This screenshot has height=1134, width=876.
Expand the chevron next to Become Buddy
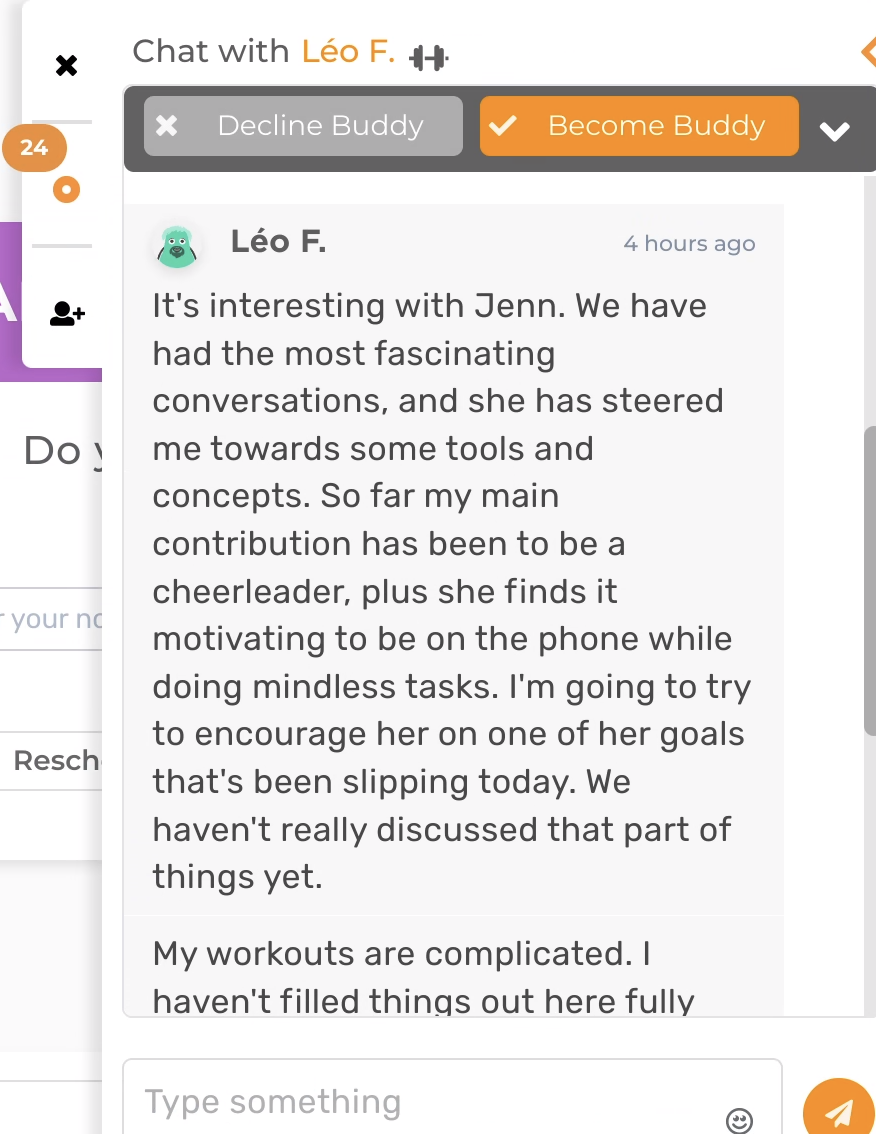coord(834,131)
